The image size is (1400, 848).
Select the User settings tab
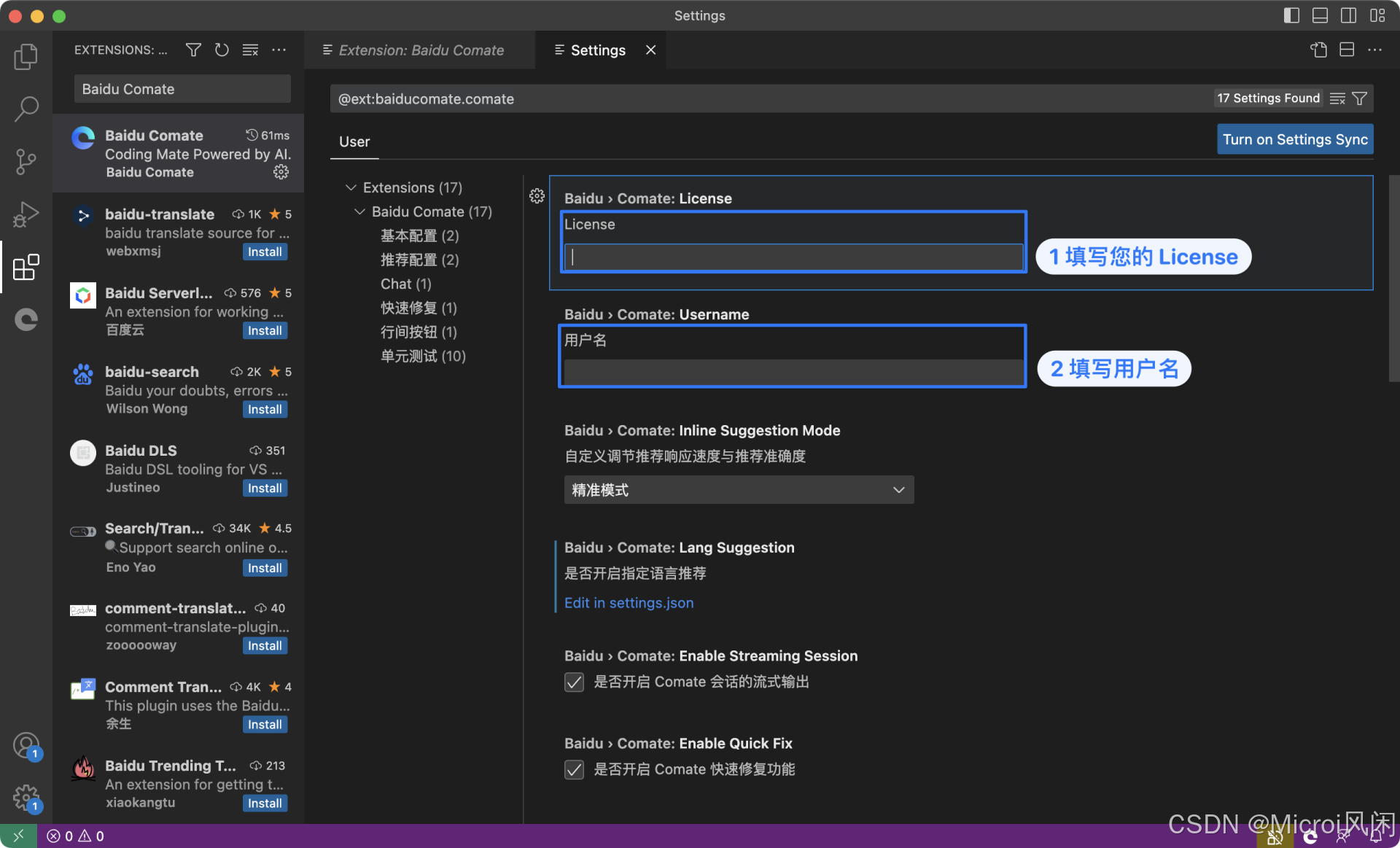[x=354, y=141]
